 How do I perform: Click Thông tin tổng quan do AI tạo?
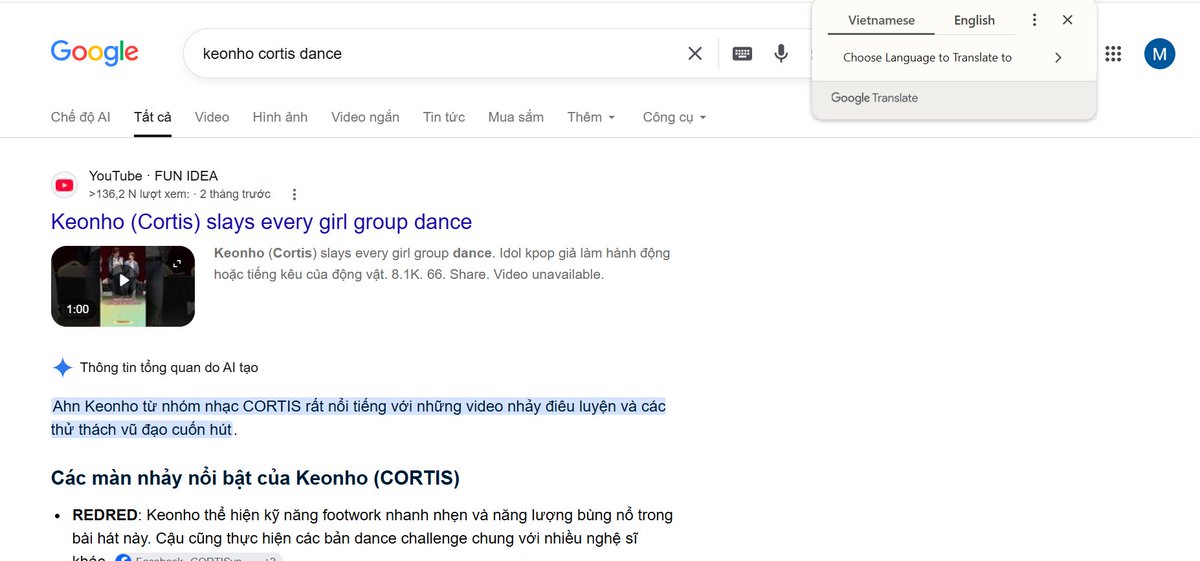tap(169, 368)
